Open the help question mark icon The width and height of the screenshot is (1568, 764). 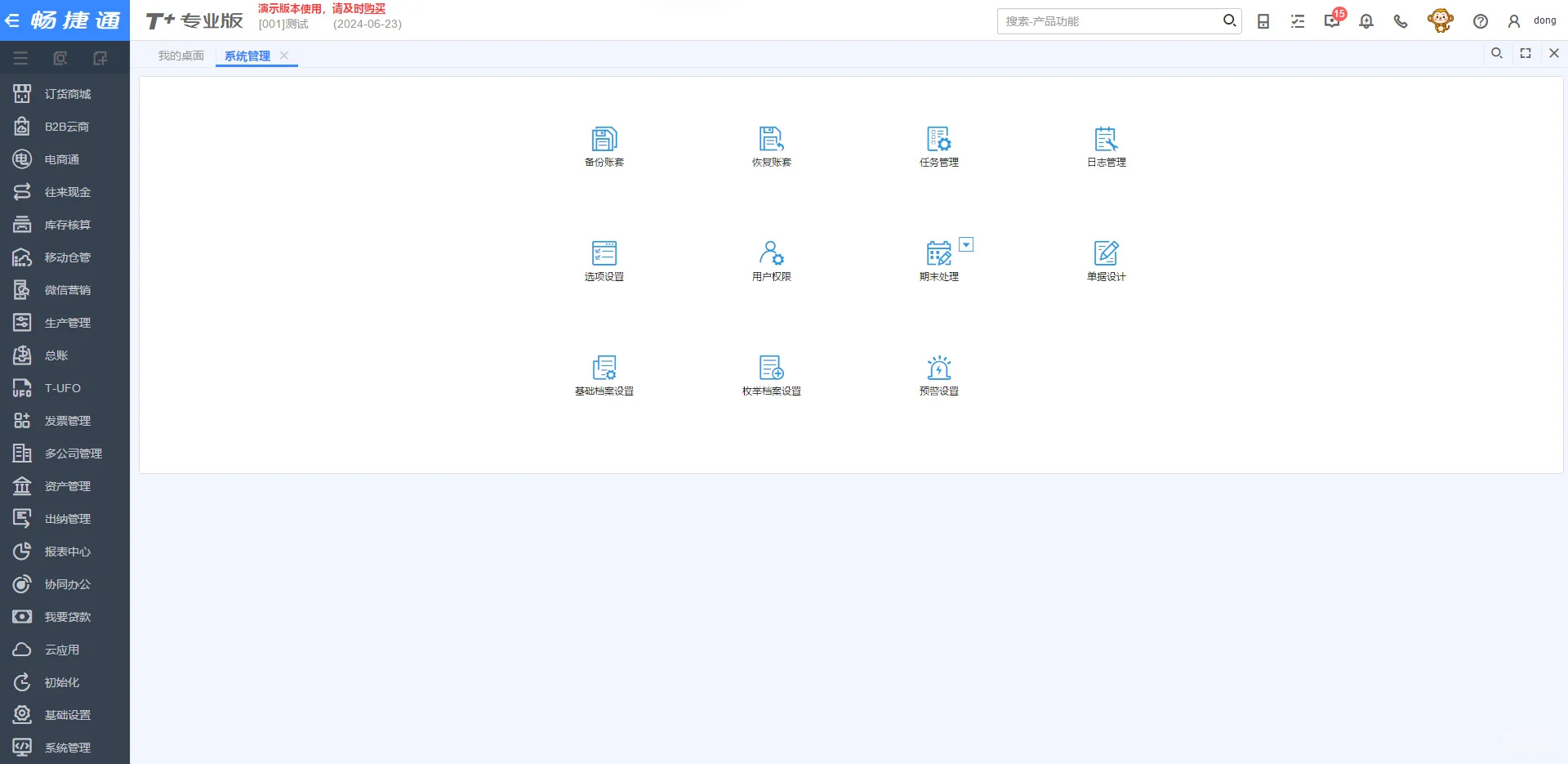coord(1481,21)
